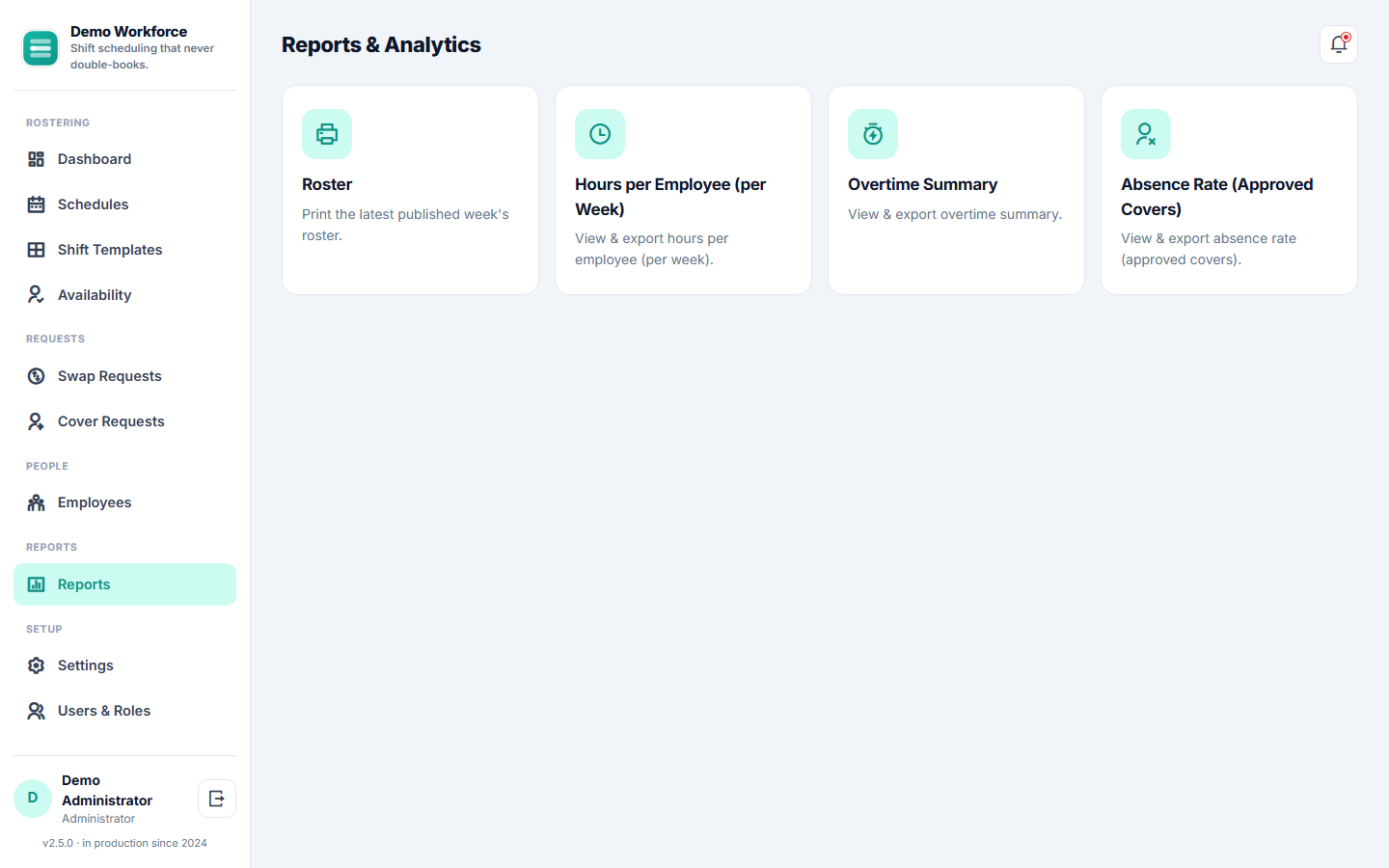
Task: Click the Schedules calendar icon
Action: (x=36, y=204)
